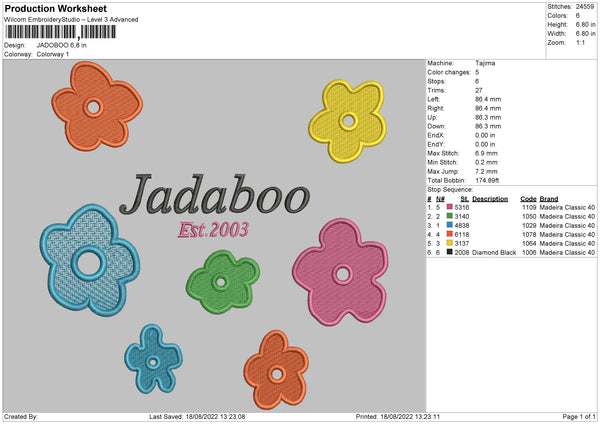Click the Machine value Tajima
Screen dimensions: 600x424
[x=485, y=63]
